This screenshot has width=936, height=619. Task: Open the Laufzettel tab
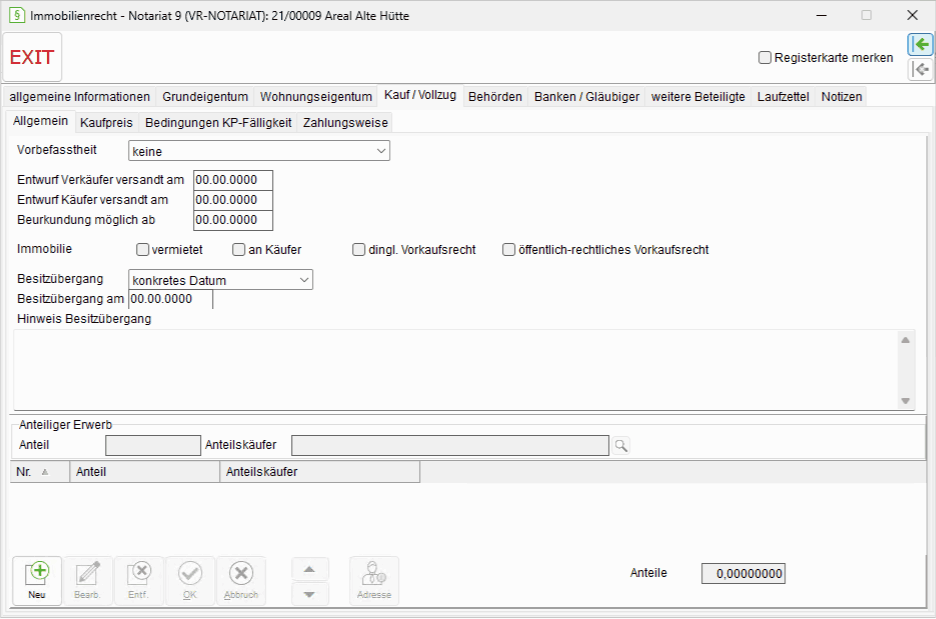[x=783, y=97]
